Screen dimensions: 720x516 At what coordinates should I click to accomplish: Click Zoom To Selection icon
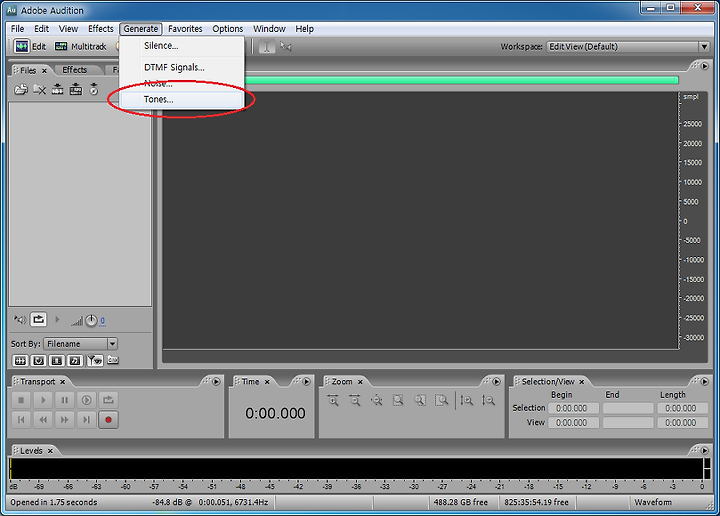tap(398, 400)
